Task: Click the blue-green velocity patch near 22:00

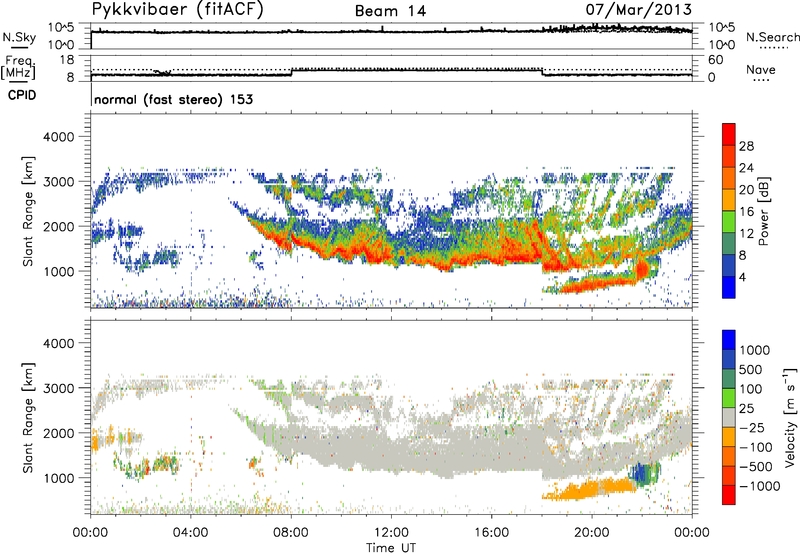Action: click(x=644, y=473)
